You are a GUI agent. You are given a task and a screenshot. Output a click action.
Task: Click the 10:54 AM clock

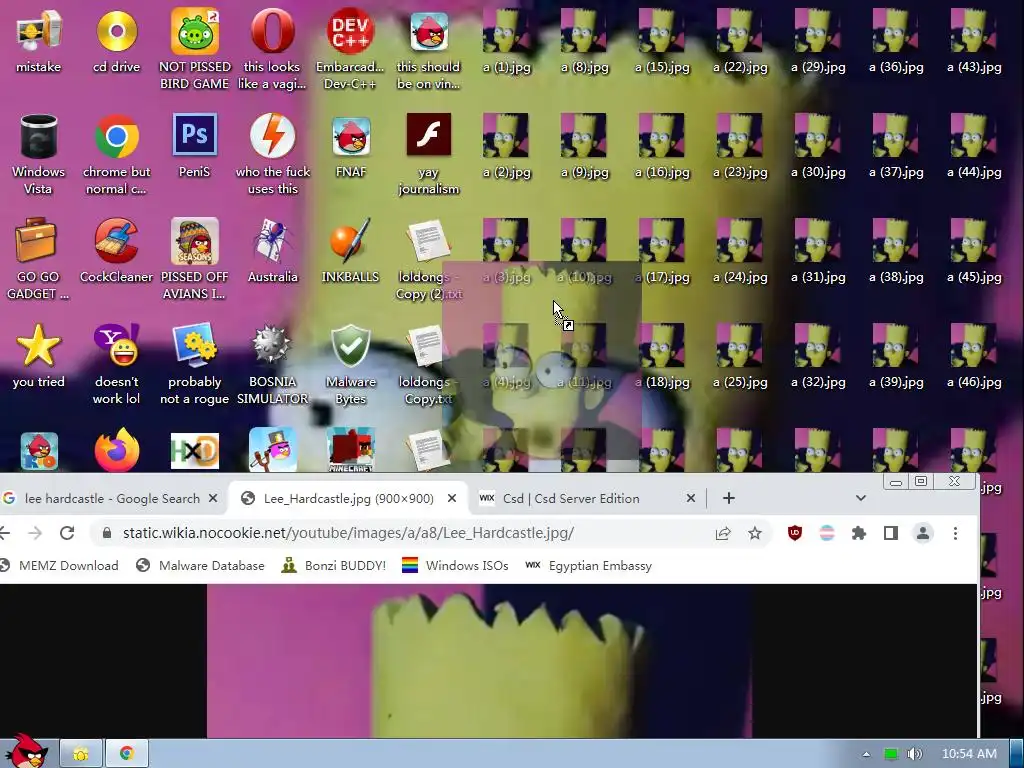pyautogui.click(x=969, y=754)
